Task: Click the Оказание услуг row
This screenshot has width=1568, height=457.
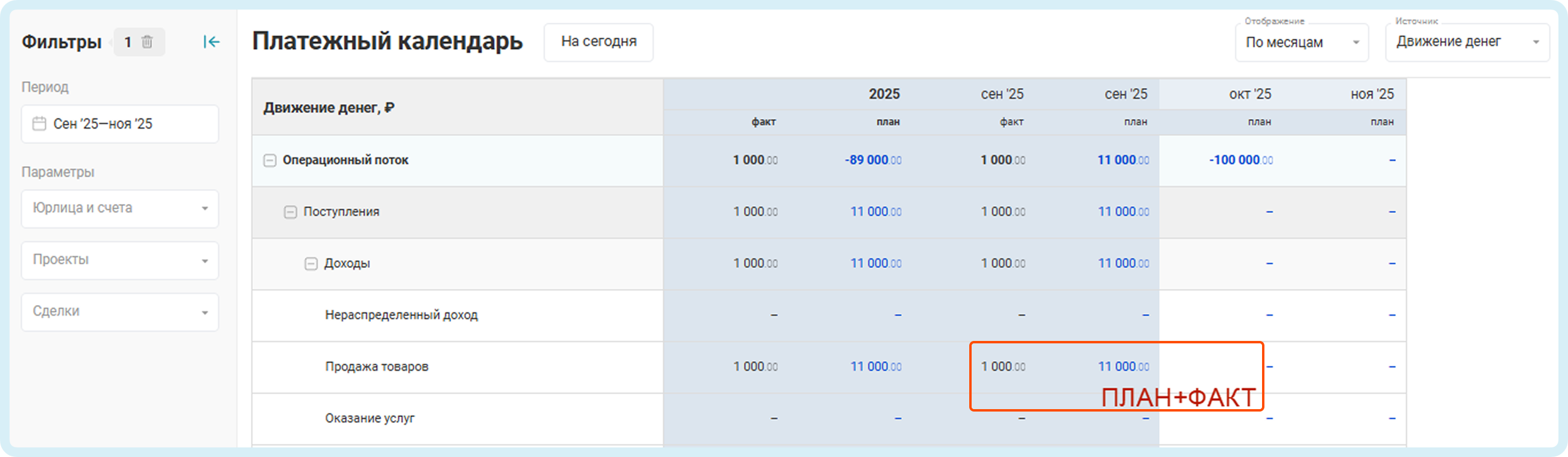Action: [369, 419]
